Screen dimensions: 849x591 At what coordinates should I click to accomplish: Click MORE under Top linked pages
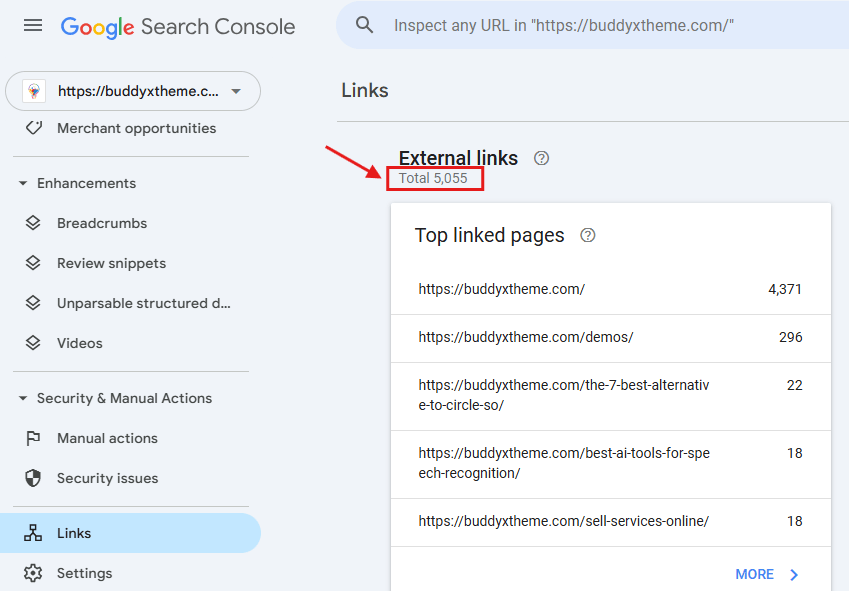754,574
